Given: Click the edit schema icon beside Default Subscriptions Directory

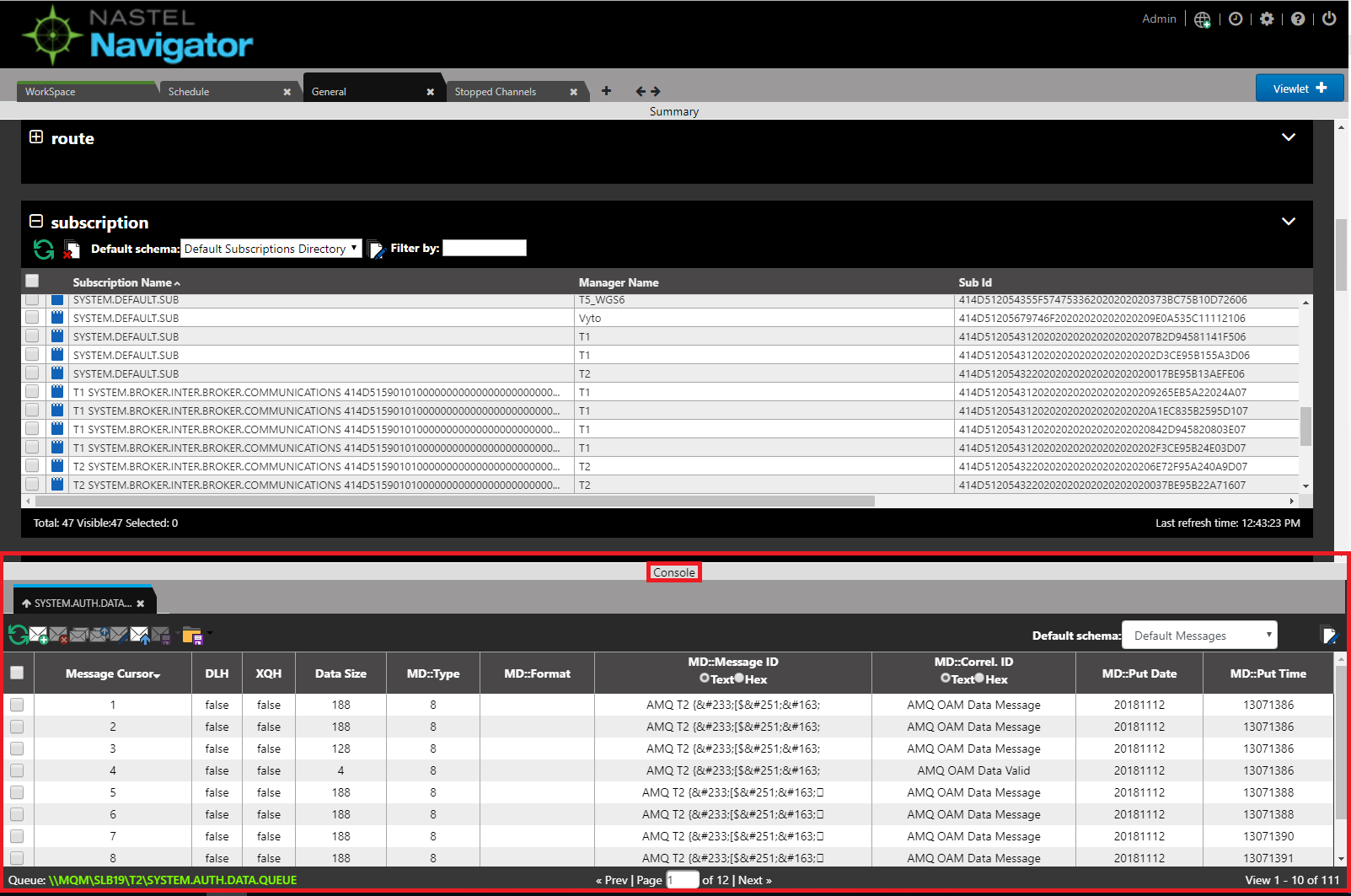Looking at the screenshot, I should click(x=376, y=249).
